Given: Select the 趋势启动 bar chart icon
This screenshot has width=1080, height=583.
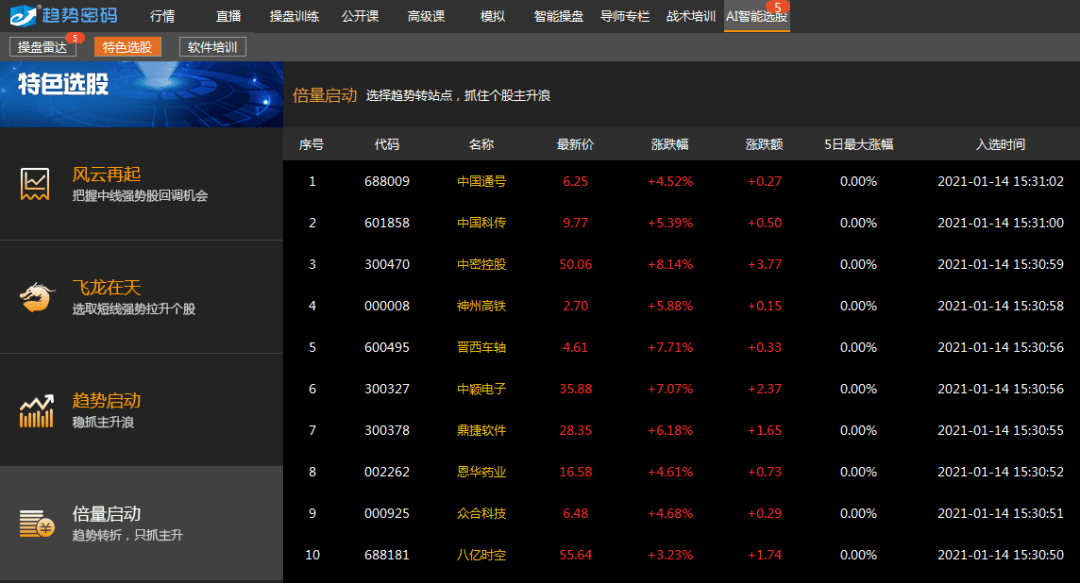Looking at the screenshot, I should coord(37,411).
